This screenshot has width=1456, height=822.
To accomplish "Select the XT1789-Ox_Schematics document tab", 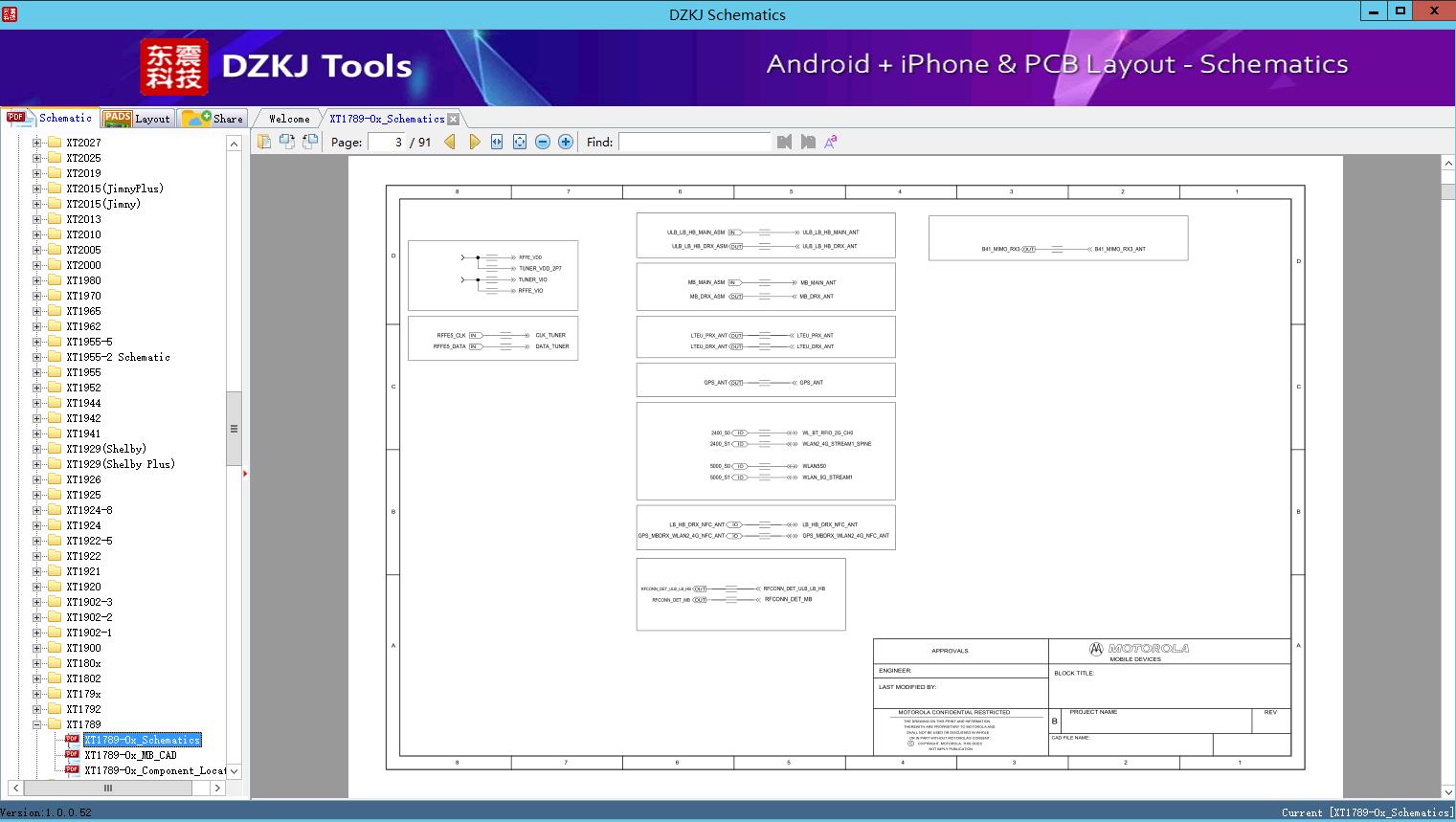I will coord(387,119).
